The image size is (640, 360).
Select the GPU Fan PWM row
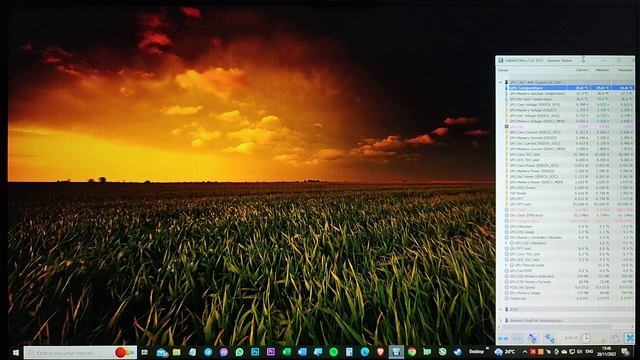[569, 271]
